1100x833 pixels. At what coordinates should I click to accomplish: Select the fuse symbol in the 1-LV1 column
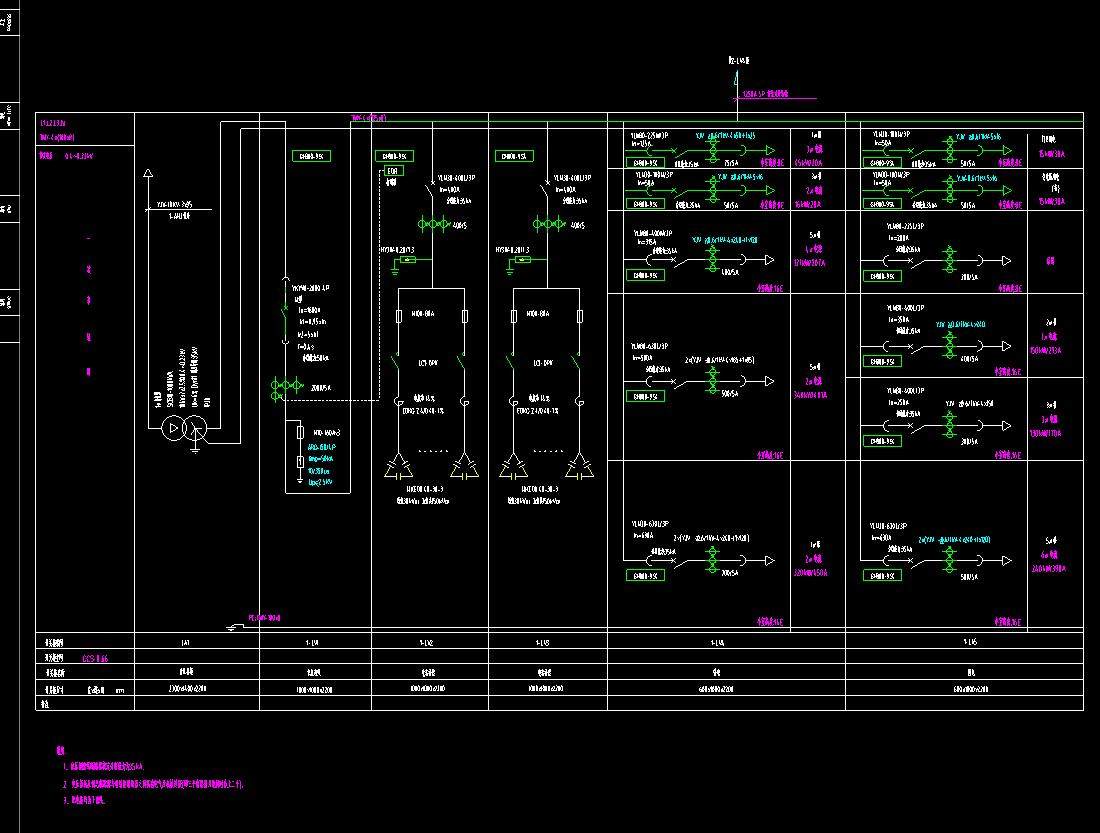(301, 432)
